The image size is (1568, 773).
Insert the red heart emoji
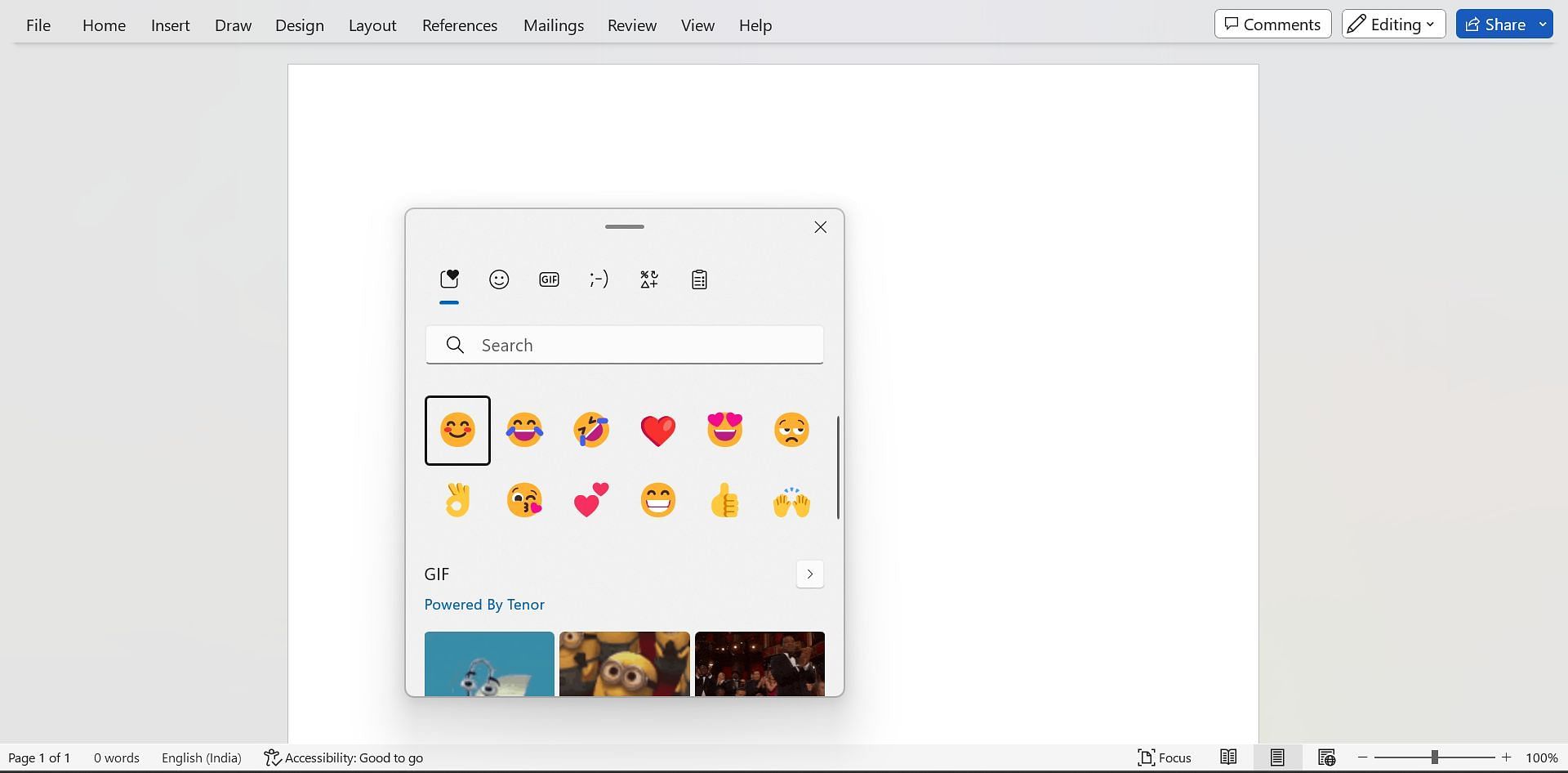coord(658,430)
